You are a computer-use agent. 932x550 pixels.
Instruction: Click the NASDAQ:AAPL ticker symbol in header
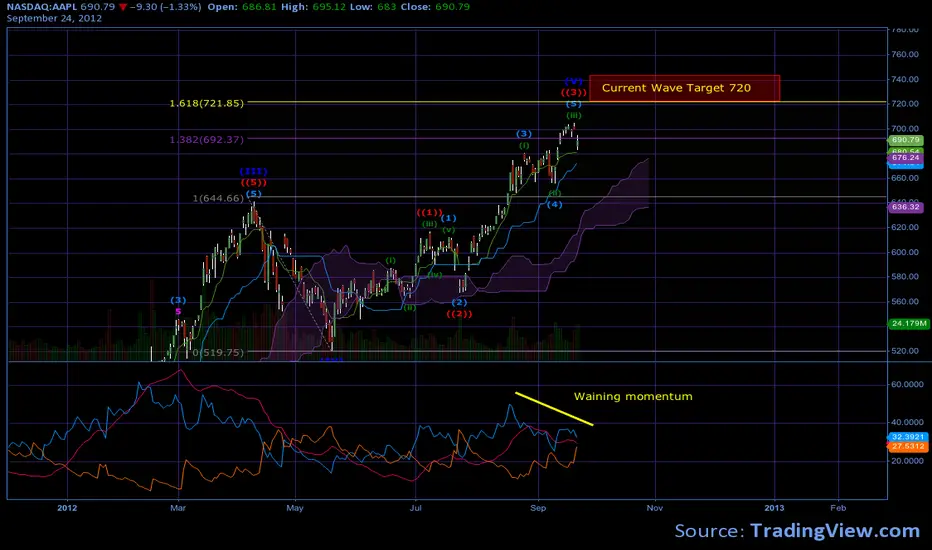click(x=42, y=7)
